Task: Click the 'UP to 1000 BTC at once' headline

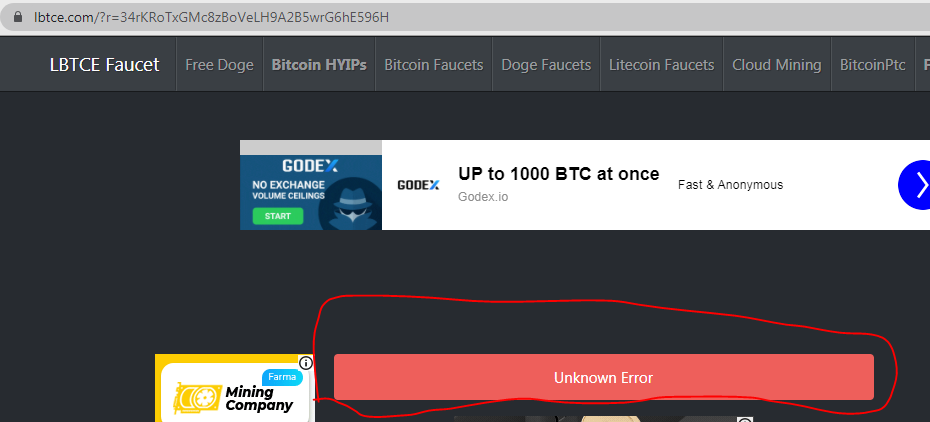Action: (x=558, y=174)
